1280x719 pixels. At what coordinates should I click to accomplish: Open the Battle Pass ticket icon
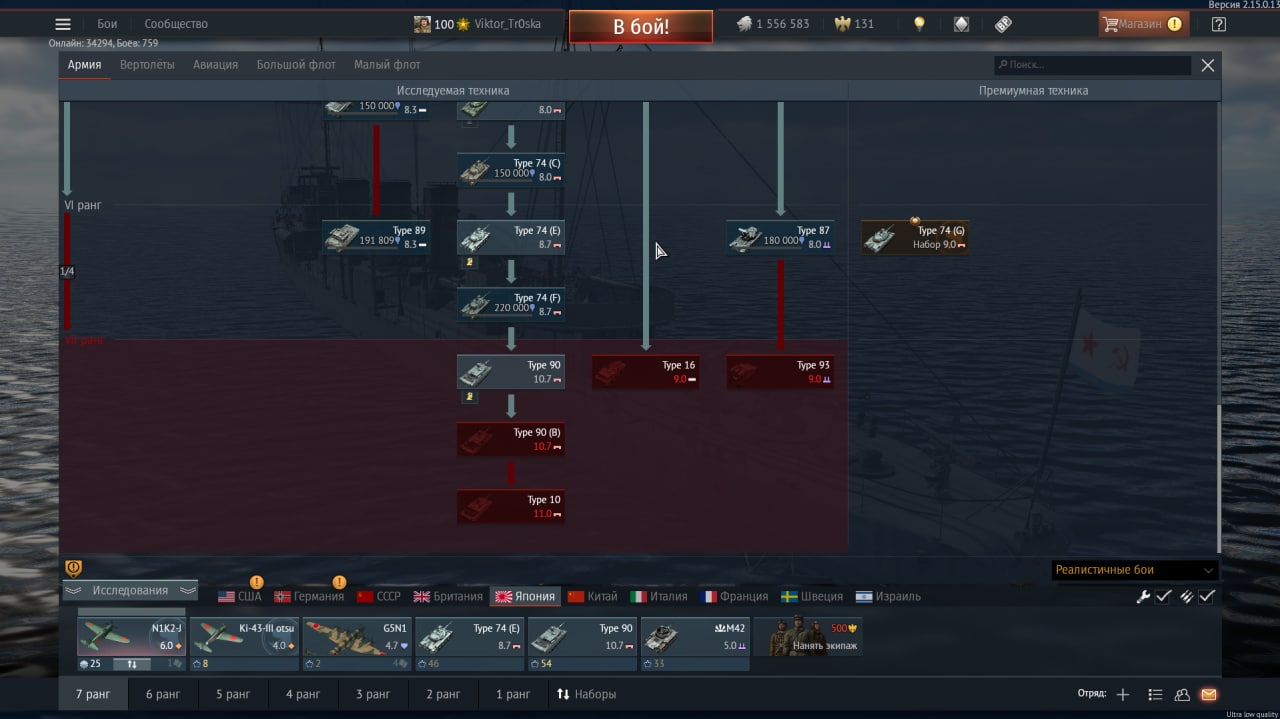(x=1003, y=24)
